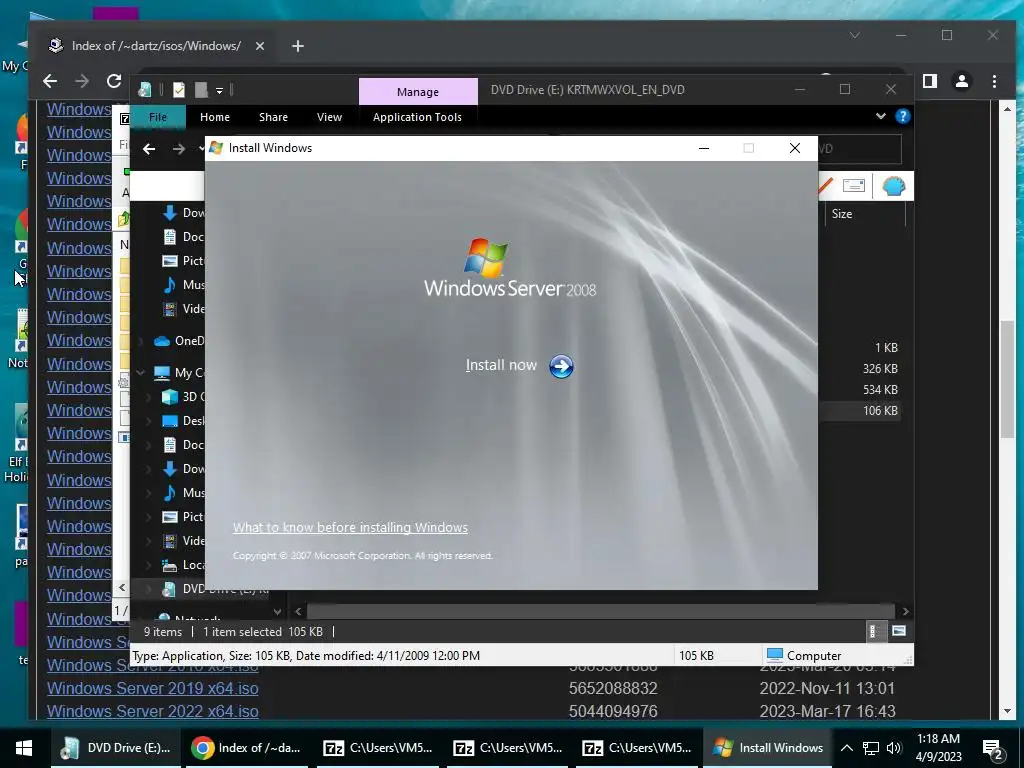The height and width of the screenshot is (768, 1024).
Task: Click the DVD drive icon in Explorer title bar
Action: [x=145, y=89]
